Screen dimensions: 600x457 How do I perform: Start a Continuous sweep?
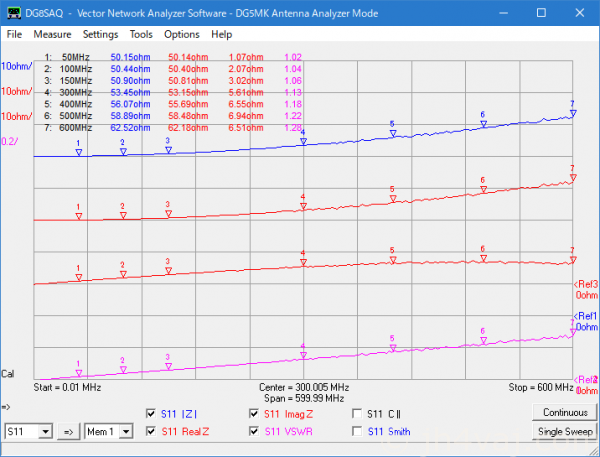[x=564, y=413]
